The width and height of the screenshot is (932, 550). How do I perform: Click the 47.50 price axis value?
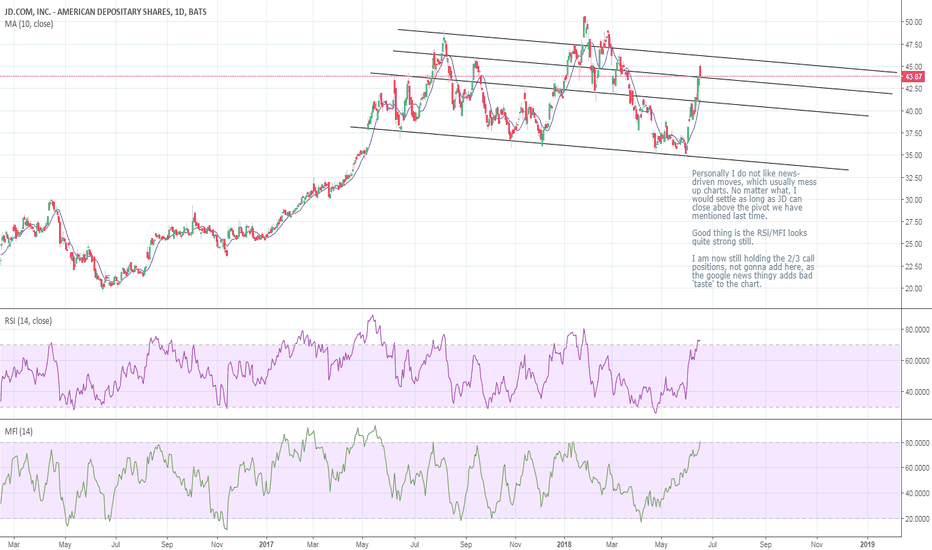point(914,45)
